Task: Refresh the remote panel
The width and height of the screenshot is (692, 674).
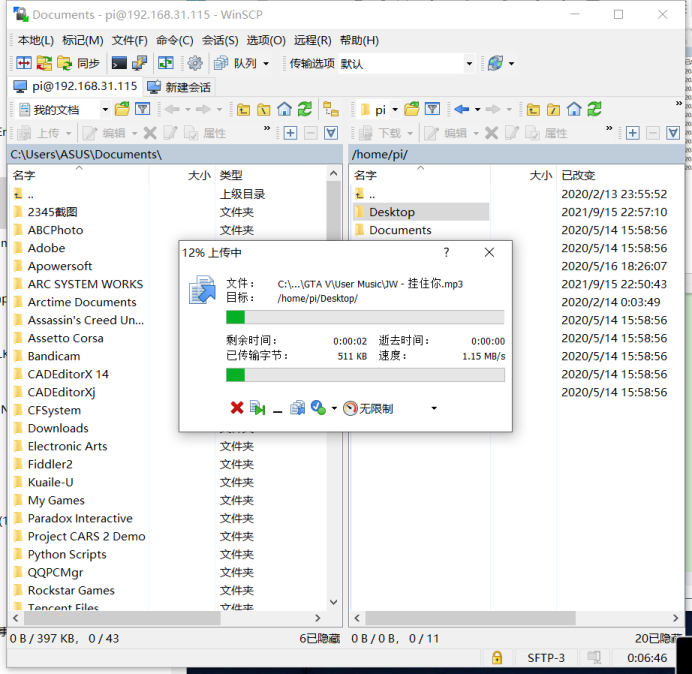Action: 594,109
